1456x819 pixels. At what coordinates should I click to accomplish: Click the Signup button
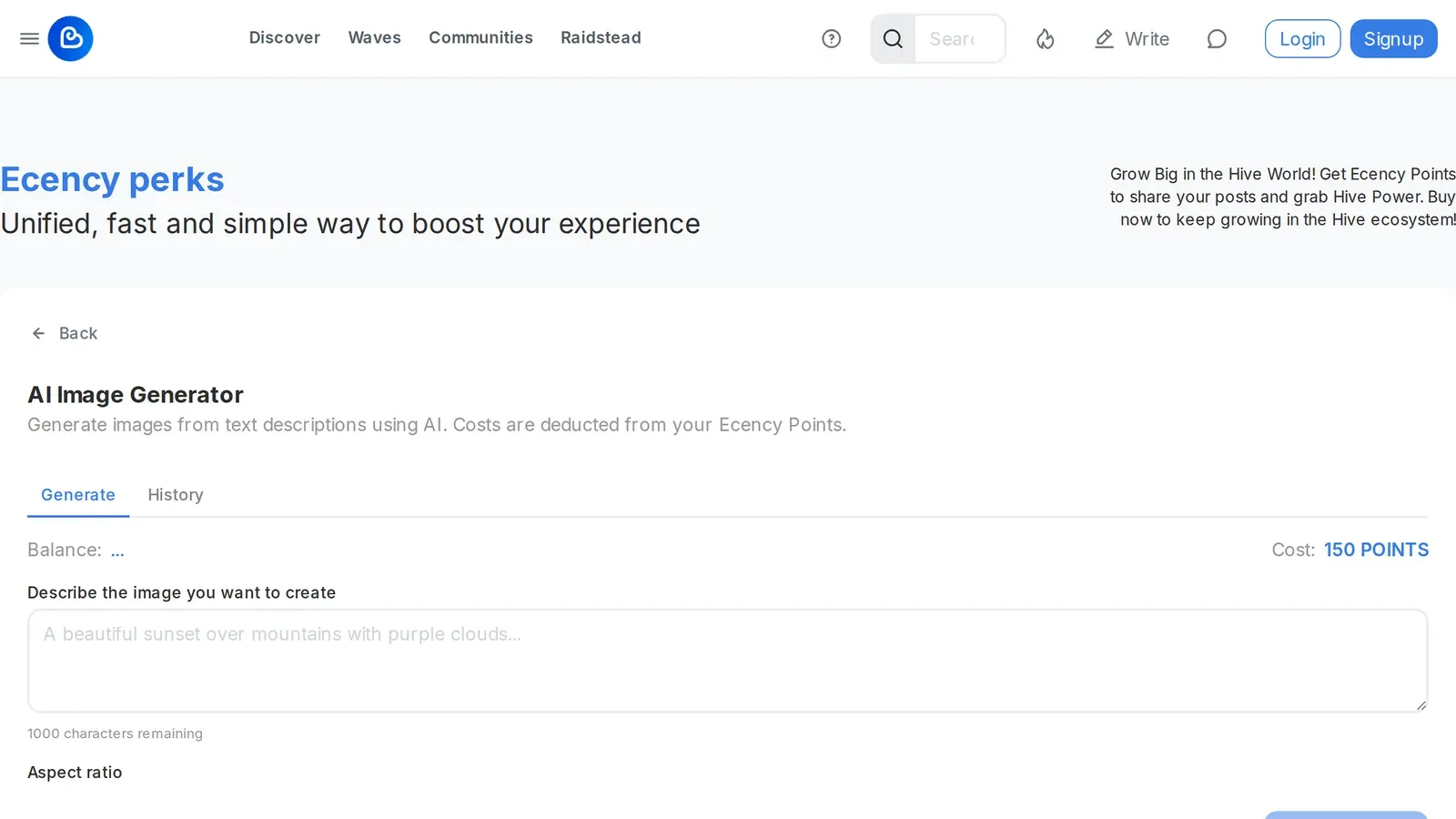coord(1393,38)
